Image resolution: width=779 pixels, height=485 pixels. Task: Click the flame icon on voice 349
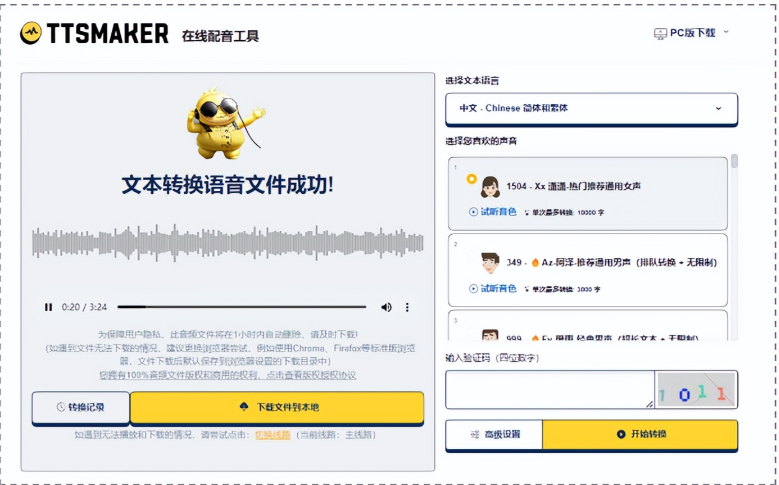[535, 262]
